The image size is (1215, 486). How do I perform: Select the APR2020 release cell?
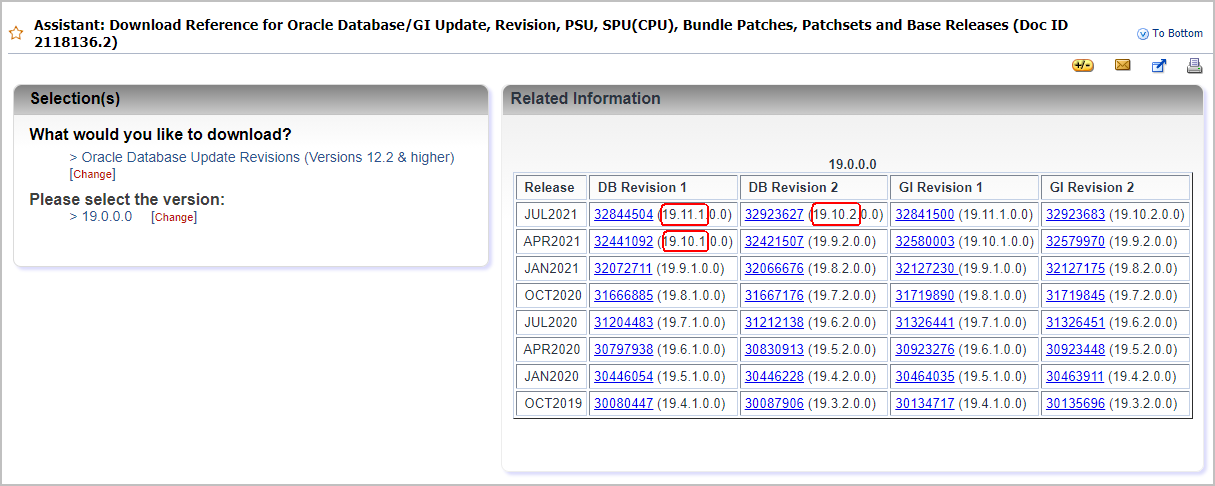click(550, 349)
